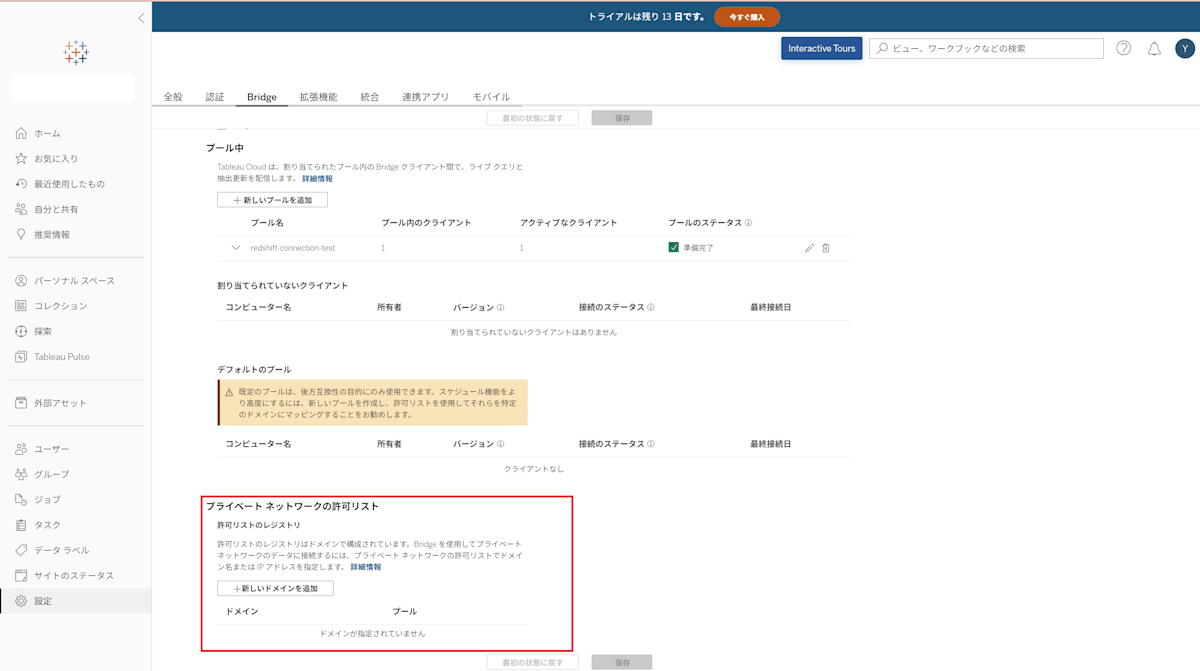This screenshot has height=671, width=1200.
Task: Click 最終接続日 header in unassigned clients
Action: coord(771,307)
